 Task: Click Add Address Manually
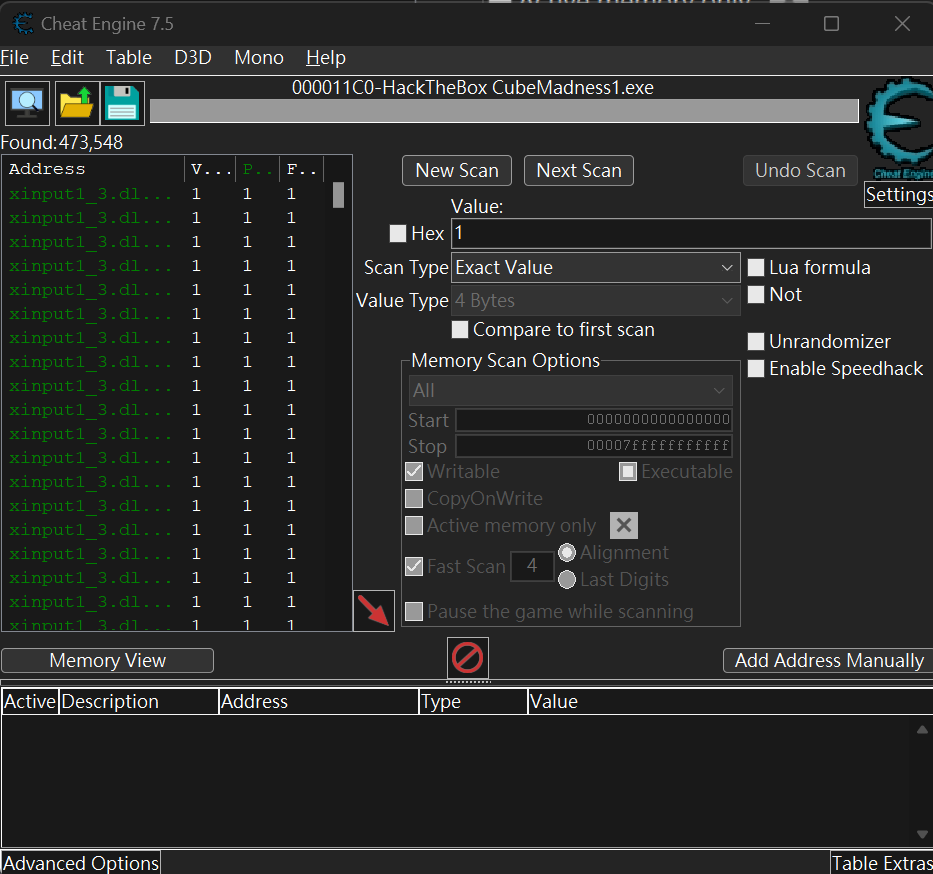[x=829, y=660]
